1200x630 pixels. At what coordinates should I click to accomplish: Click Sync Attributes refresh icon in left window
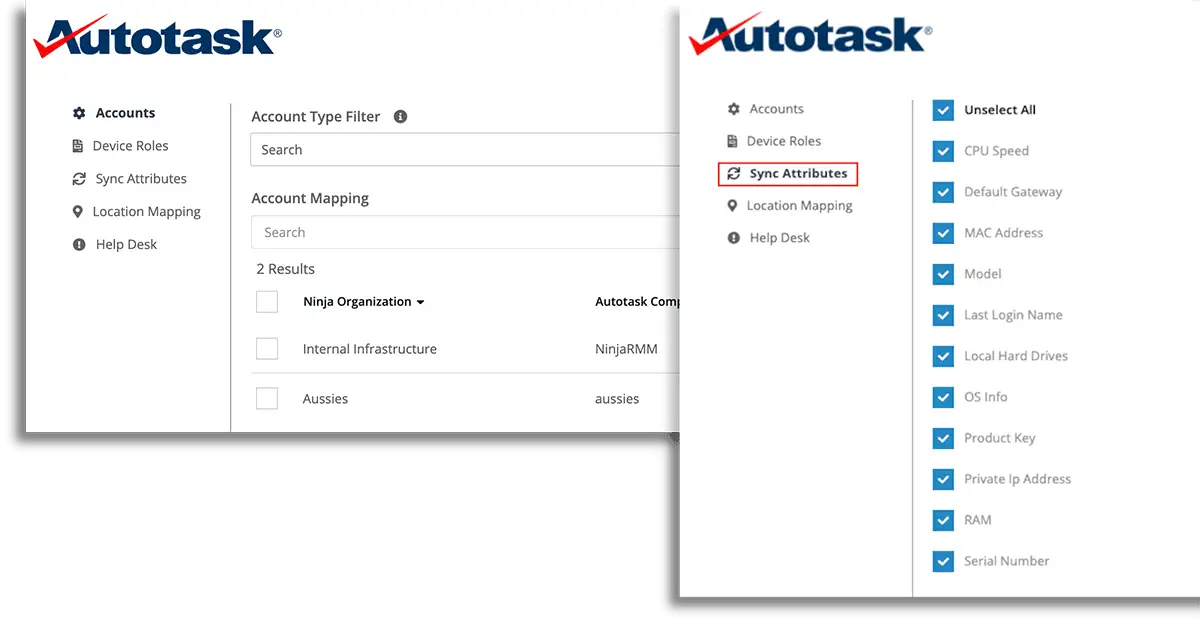(79, 179)
